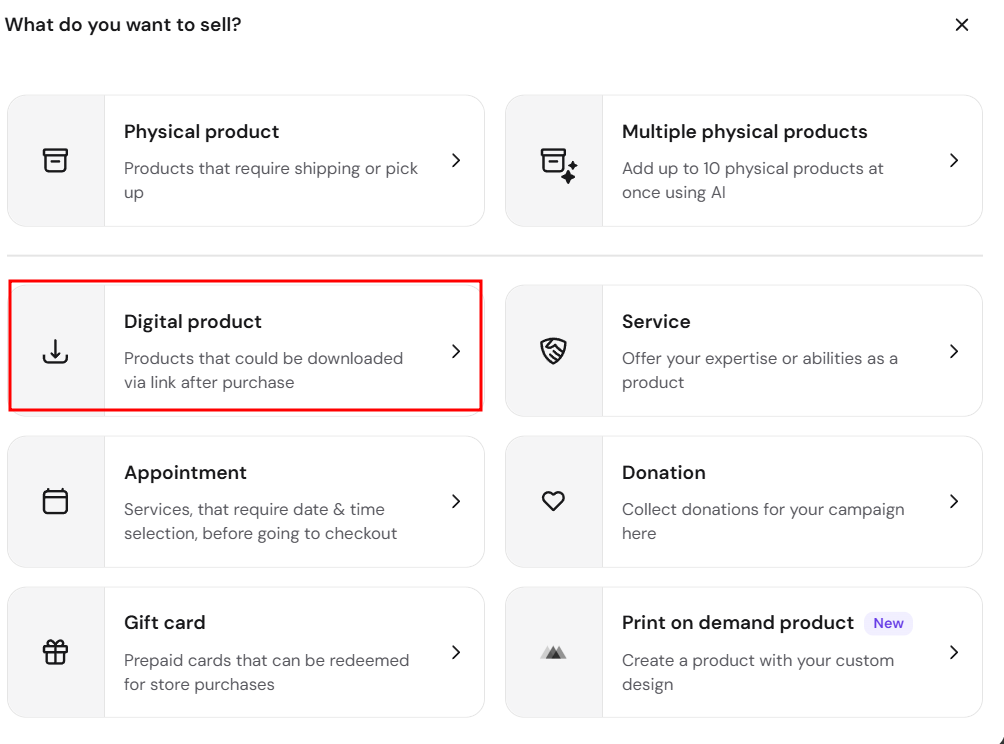Image resolution: width=1004 pixels, height=744 pixels.
Task: Open the Physical product chevron arrow
Action: [x=456, y=160]
